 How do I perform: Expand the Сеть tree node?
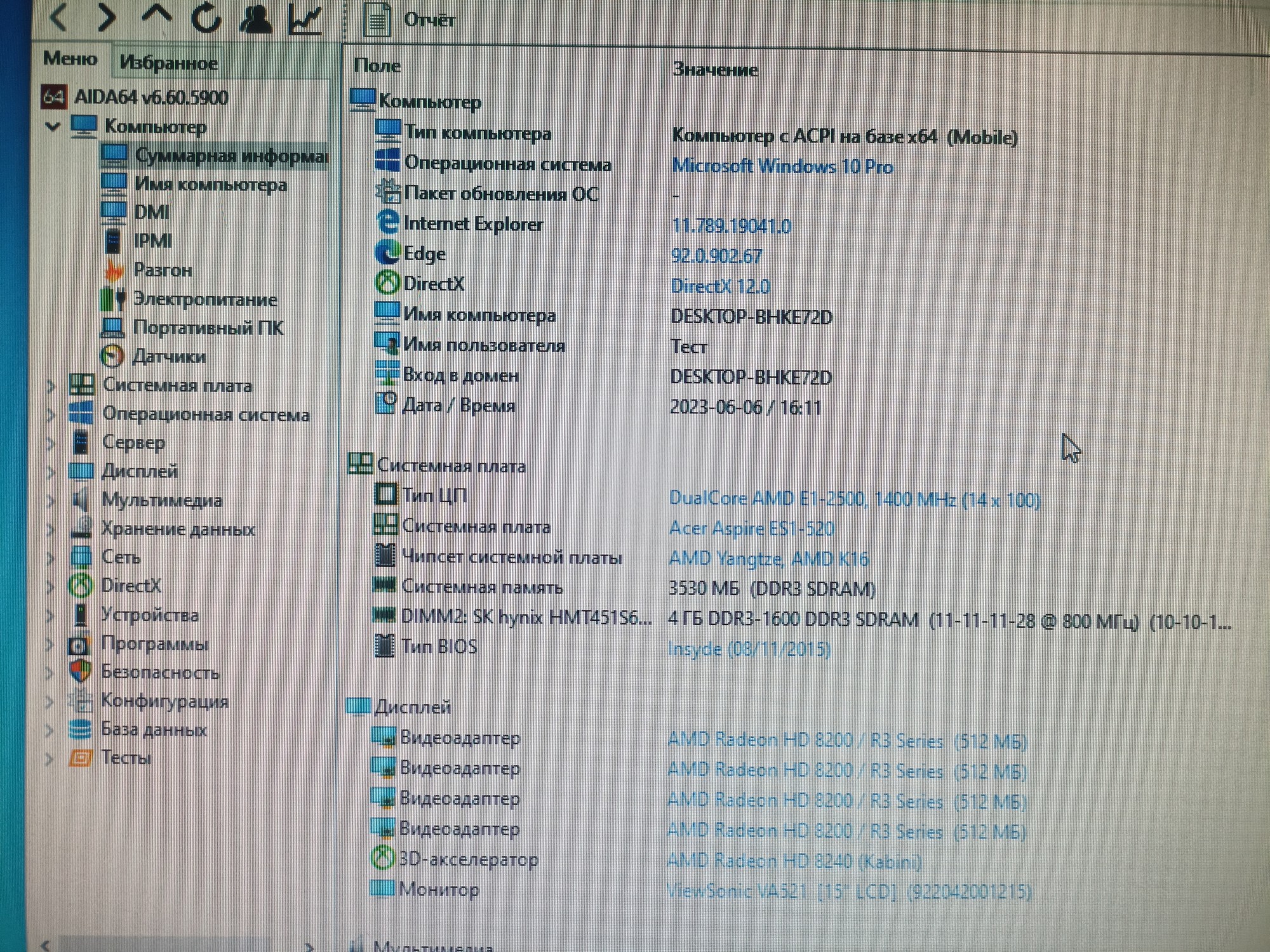(51, 557)
